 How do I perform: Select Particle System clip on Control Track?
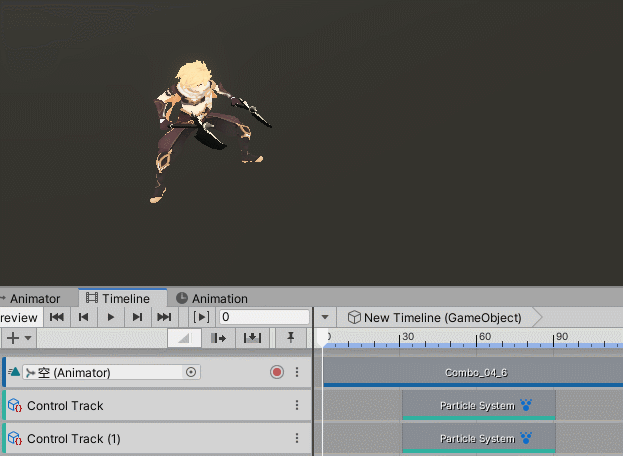pyautogui.click(x=479, y=405)
